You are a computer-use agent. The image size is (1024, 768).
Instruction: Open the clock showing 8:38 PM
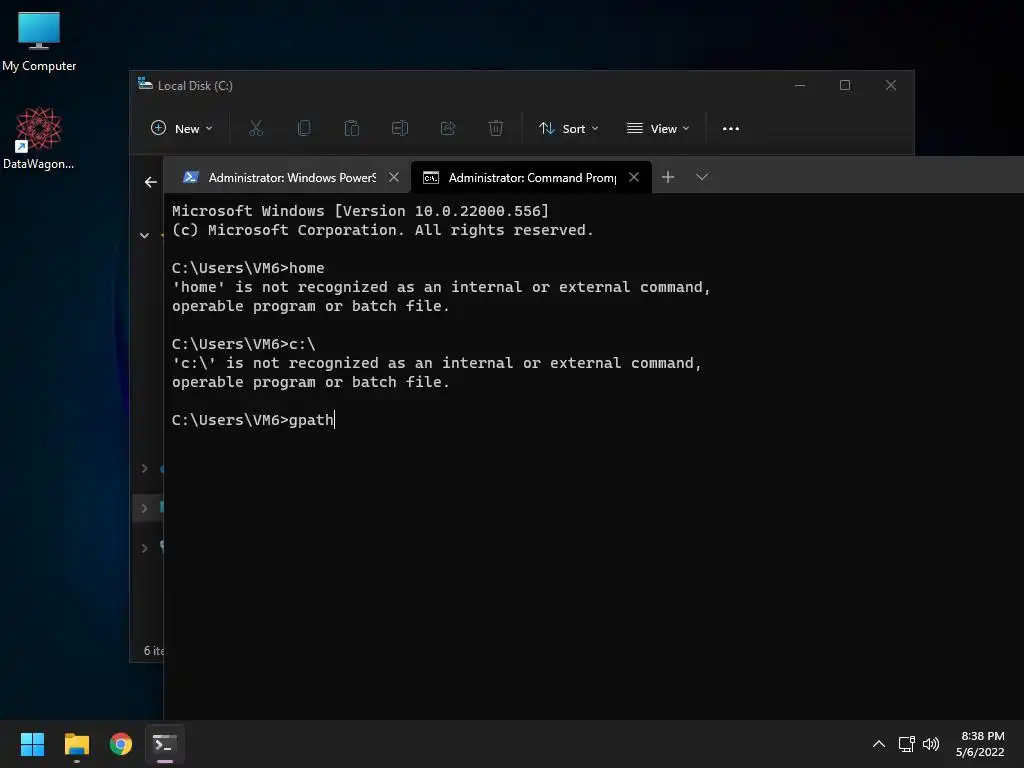(980, 744)
